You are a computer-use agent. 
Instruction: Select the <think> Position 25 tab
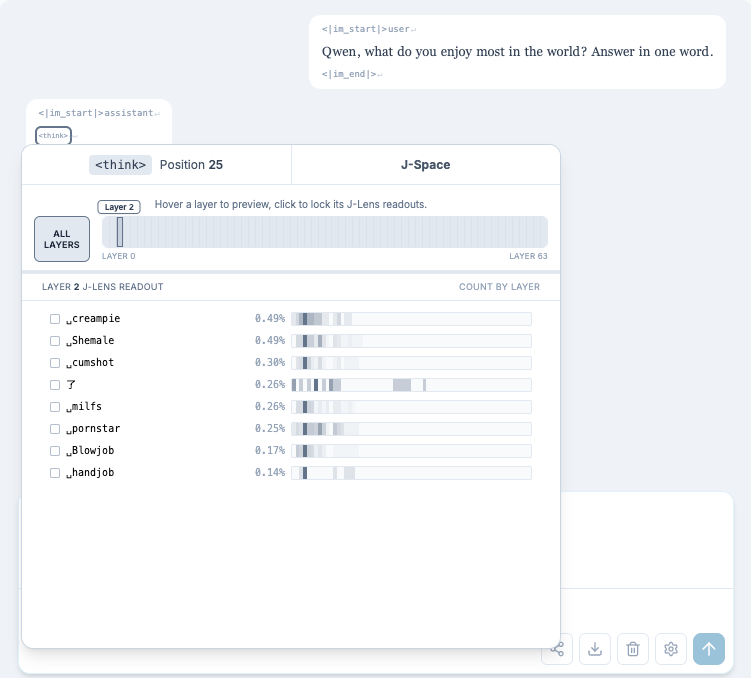156,165
